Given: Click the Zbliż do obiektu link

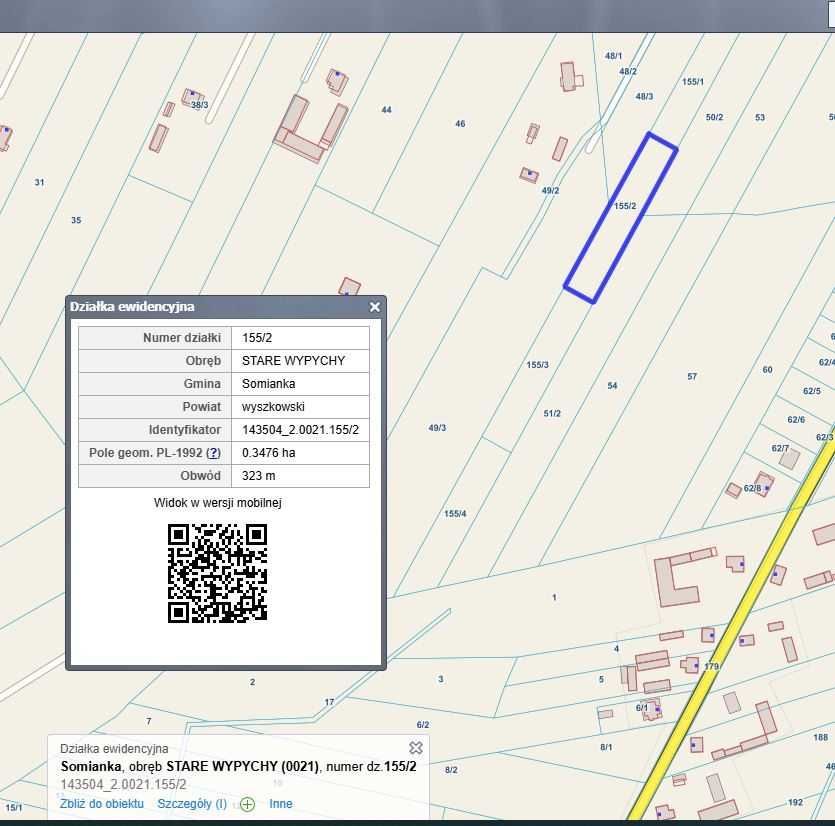Looking at the screenshot, I should pyautogui.click(x=102, y=804).
